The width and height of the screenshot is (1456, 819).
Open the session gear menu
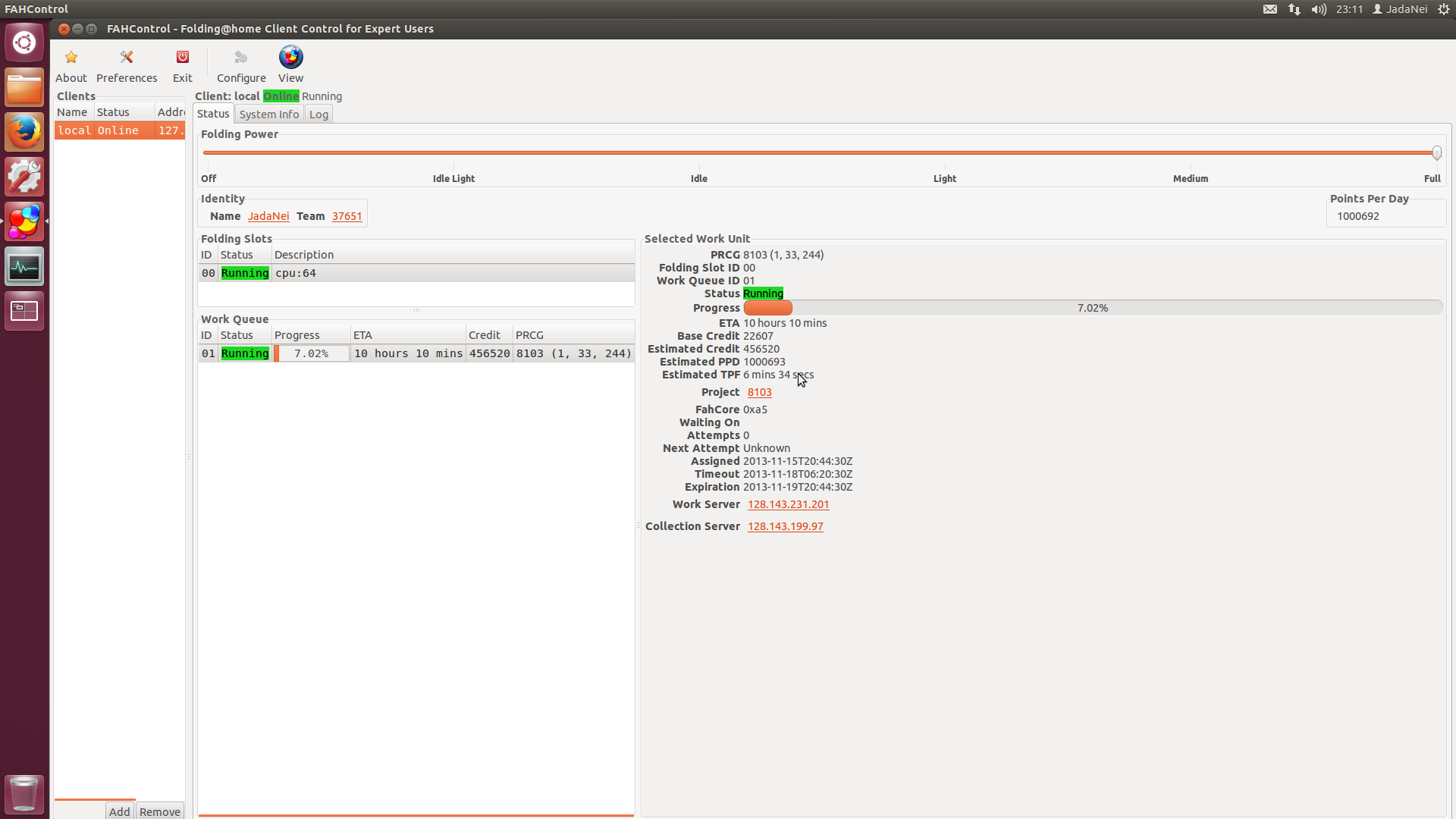(x=1444, y=9)
